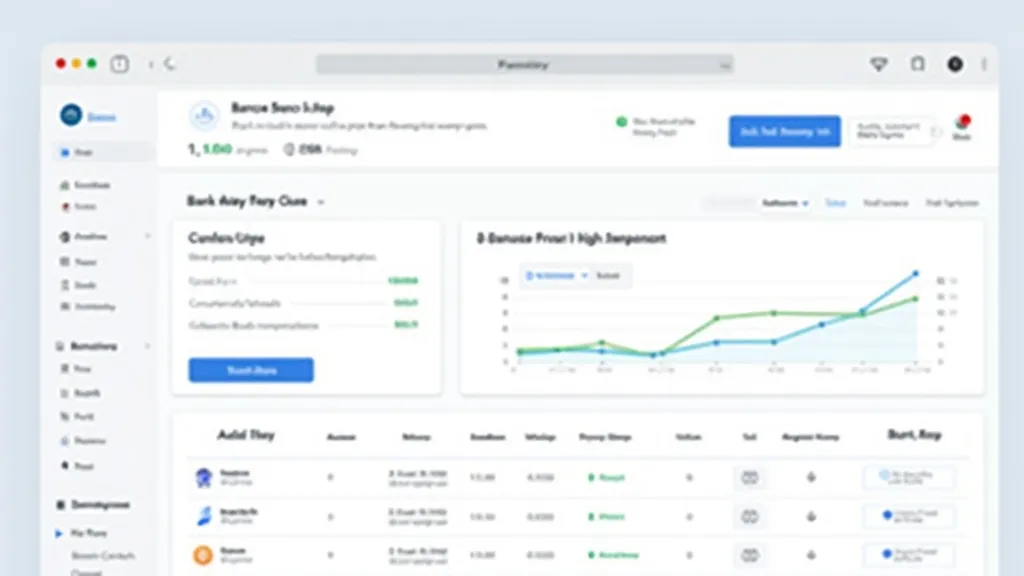Click the circular icon in the top header card

(x=204, y=116)
